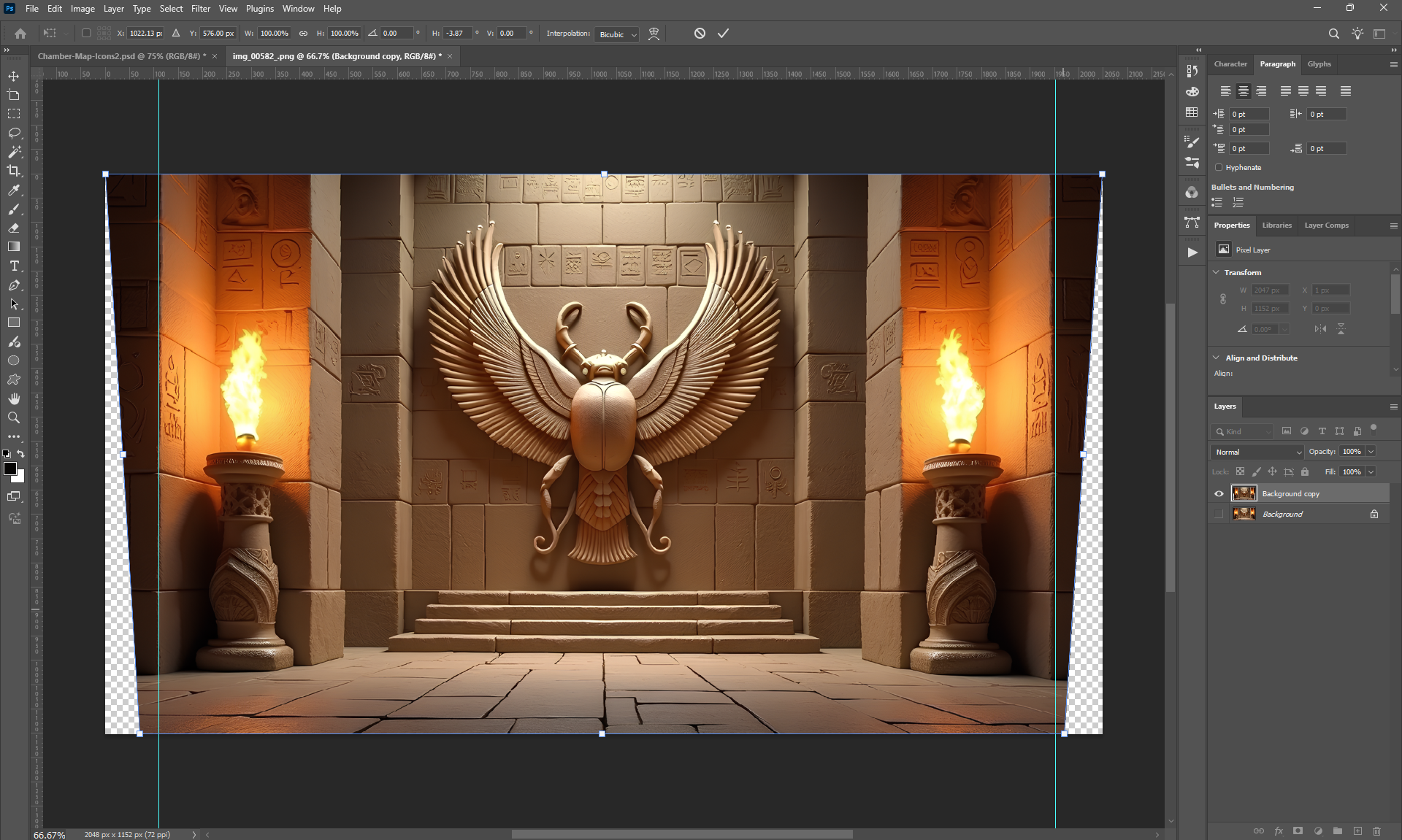The image size is (1402, 840).
Task: Enable the Hyphenate checkbox
Action: pyautogui.click(x=1219, y=168)
